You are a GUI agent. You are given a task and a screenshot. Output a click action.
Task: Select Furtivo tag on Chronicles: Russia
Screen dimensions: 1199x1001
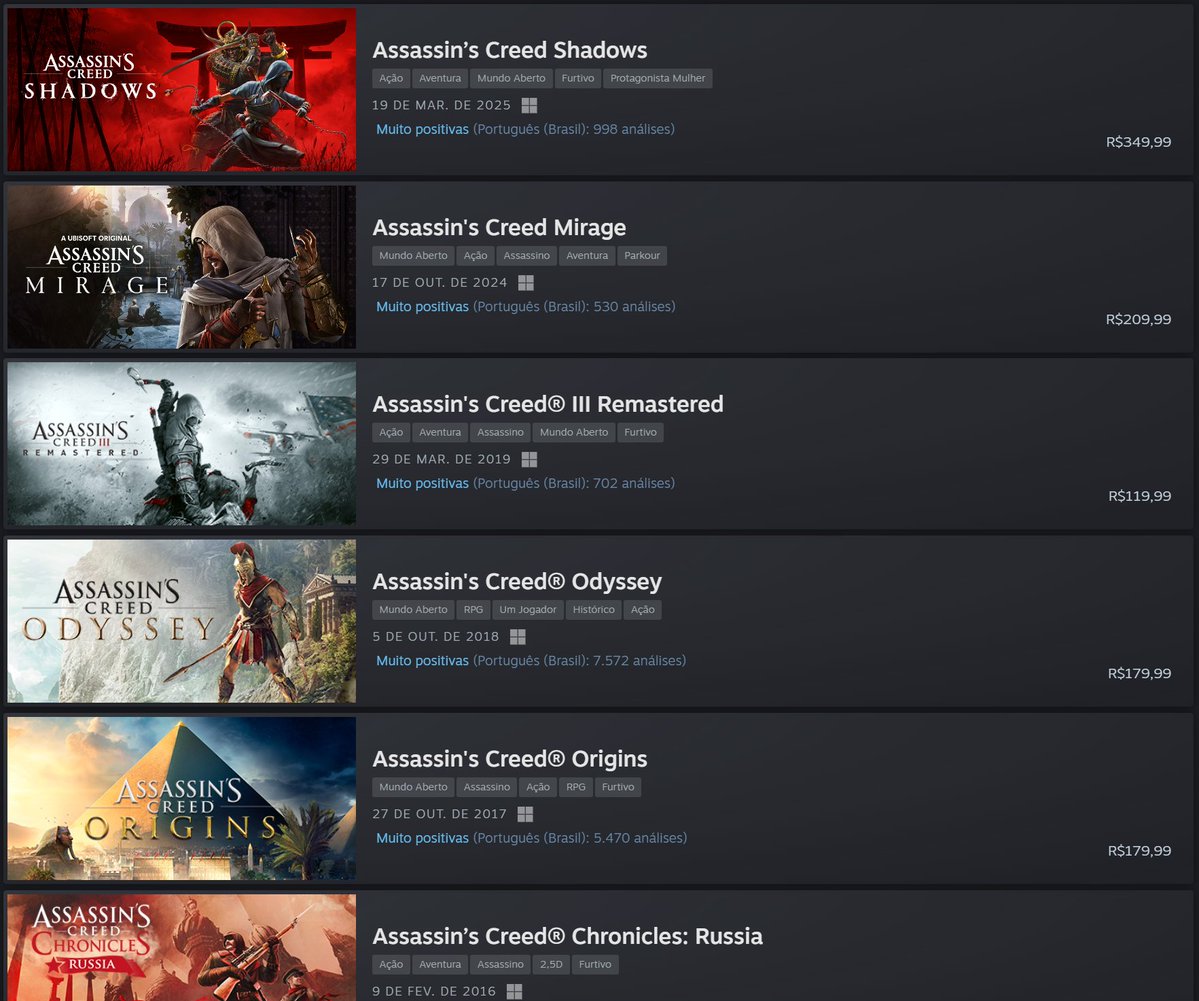click(595, 964)
